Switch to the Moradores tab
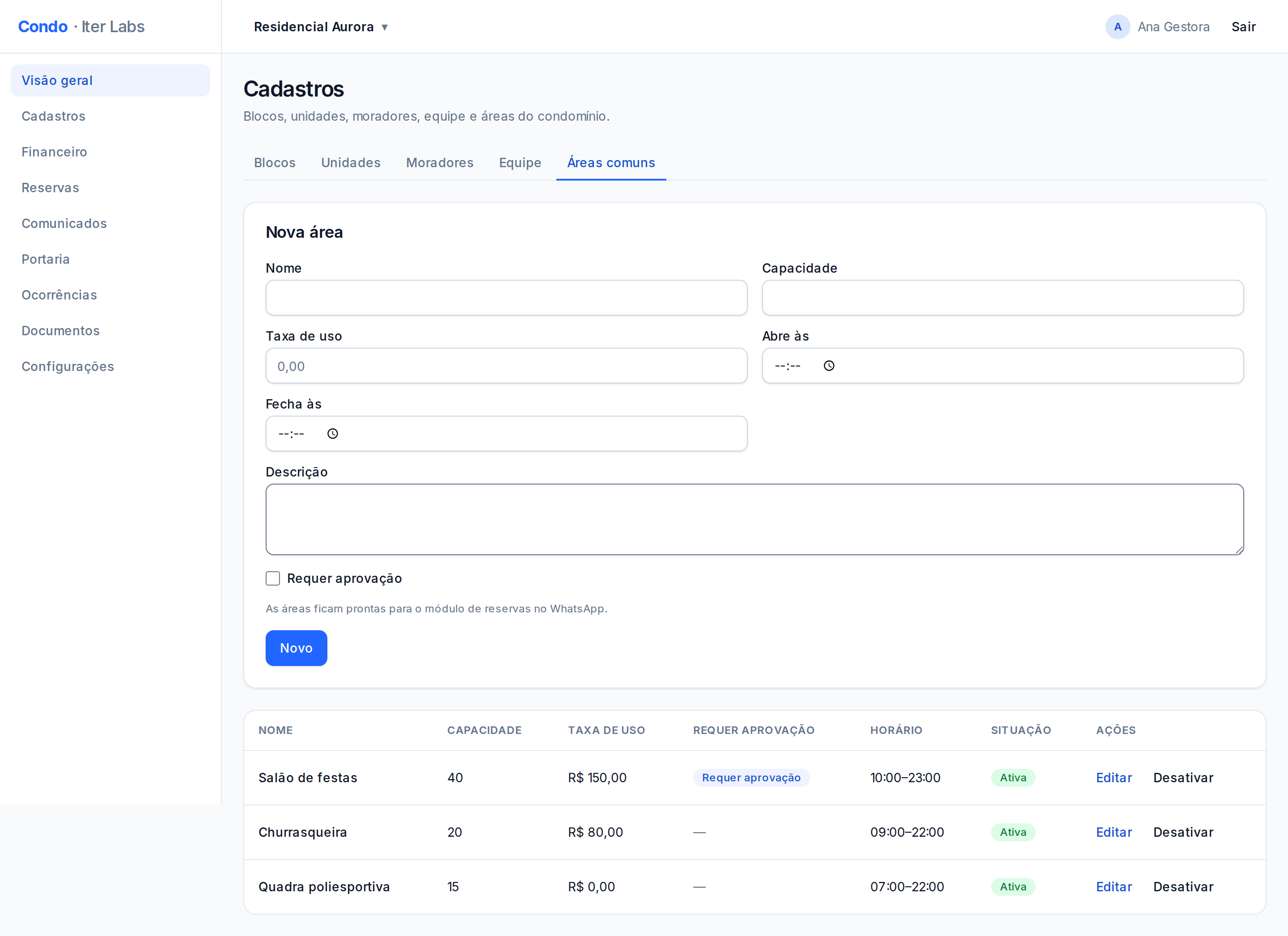The height and width of the screenshot is (936, 1288). [x=440, y=163]
